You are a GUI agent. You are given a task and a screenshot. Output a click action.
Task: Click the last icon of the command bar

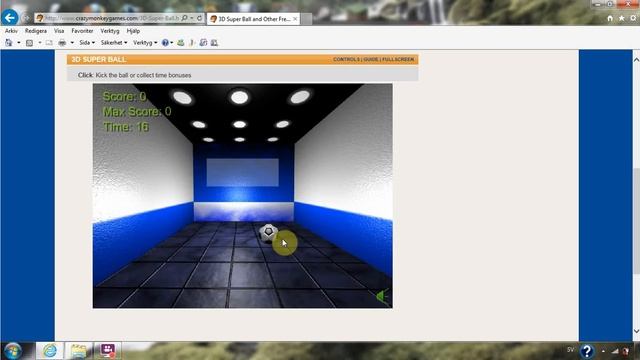pos(214,42)
